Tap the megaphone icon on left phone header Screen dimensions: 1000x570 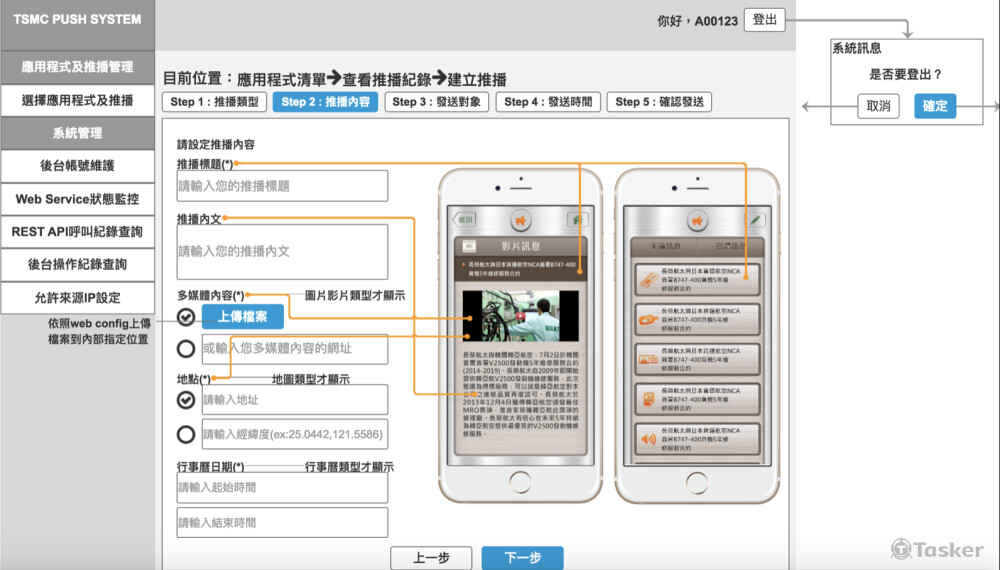point(520,219)
